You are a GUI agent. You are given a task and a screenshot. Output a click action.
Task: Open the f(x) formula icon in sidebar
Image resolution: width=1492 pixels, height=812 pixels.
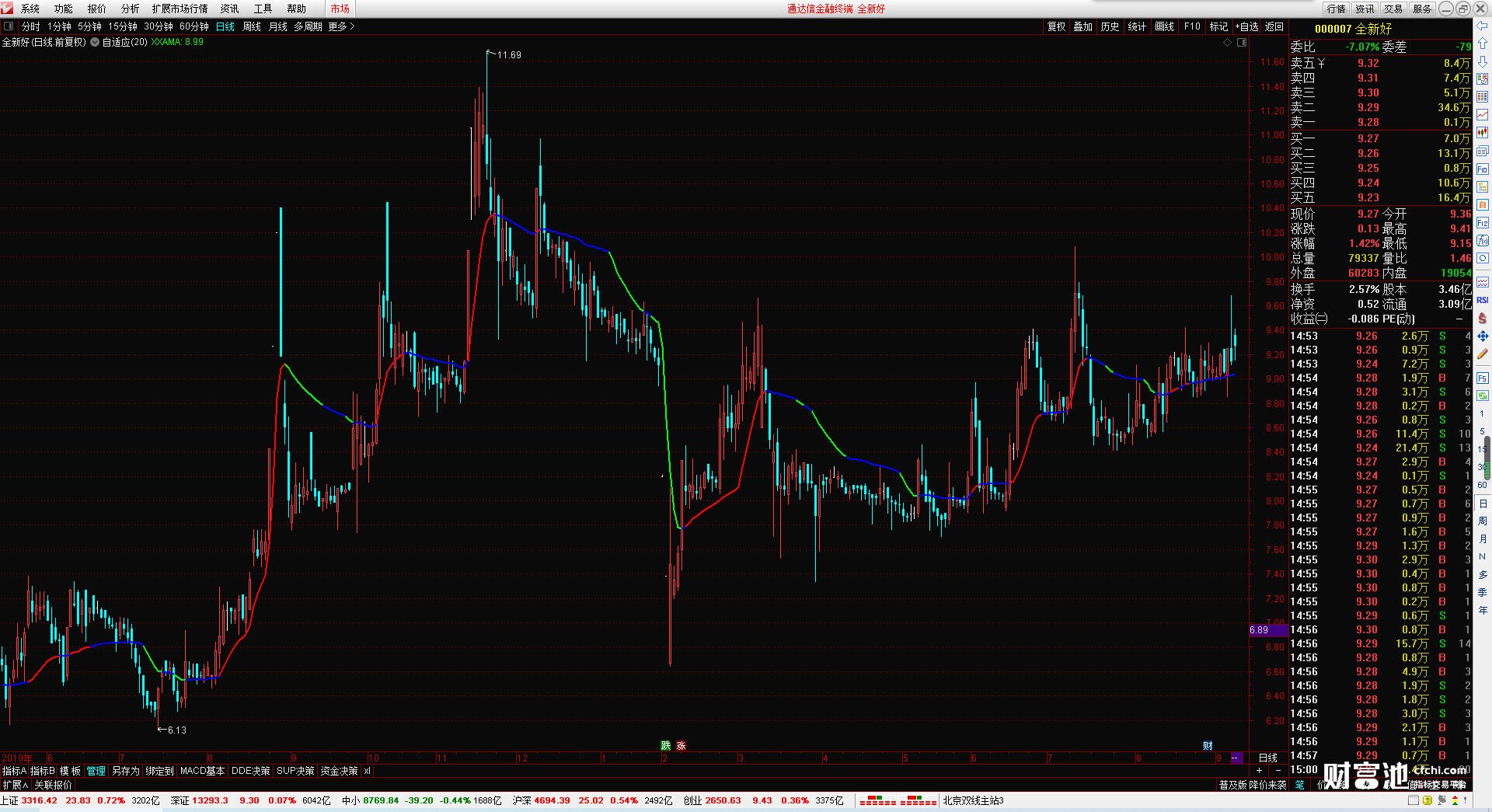[x=1483, y=241]
